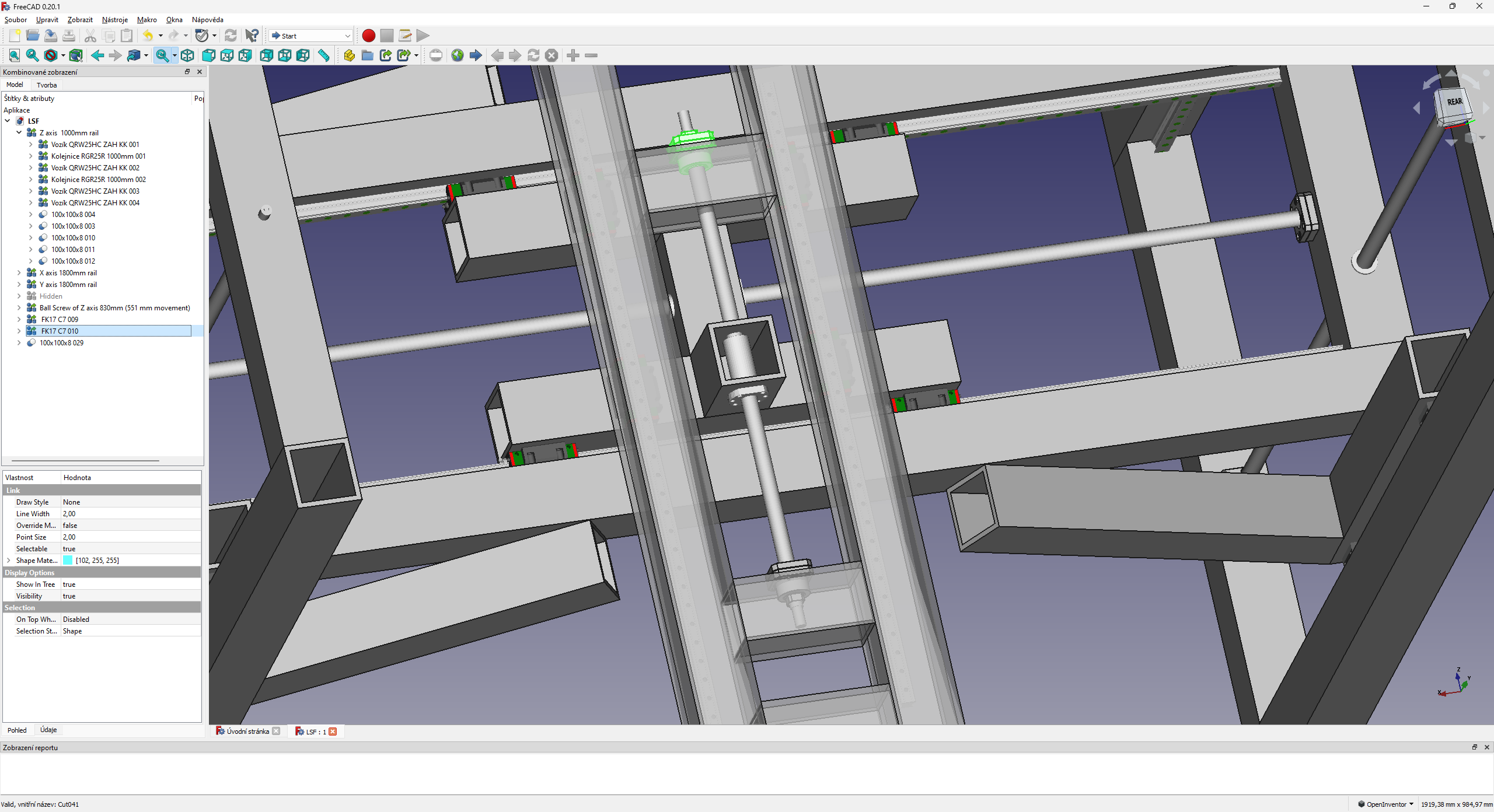Click the measure distance ruler icon

point(324,55)
